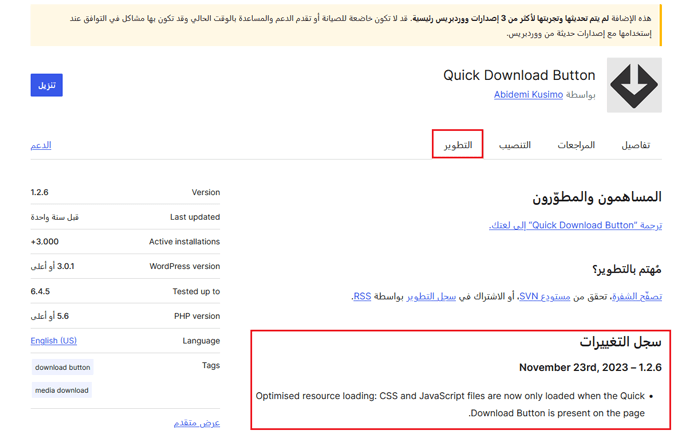
Task: Click the مُهتم بالتطوير؟ heading
Action: tap(627, 270)
